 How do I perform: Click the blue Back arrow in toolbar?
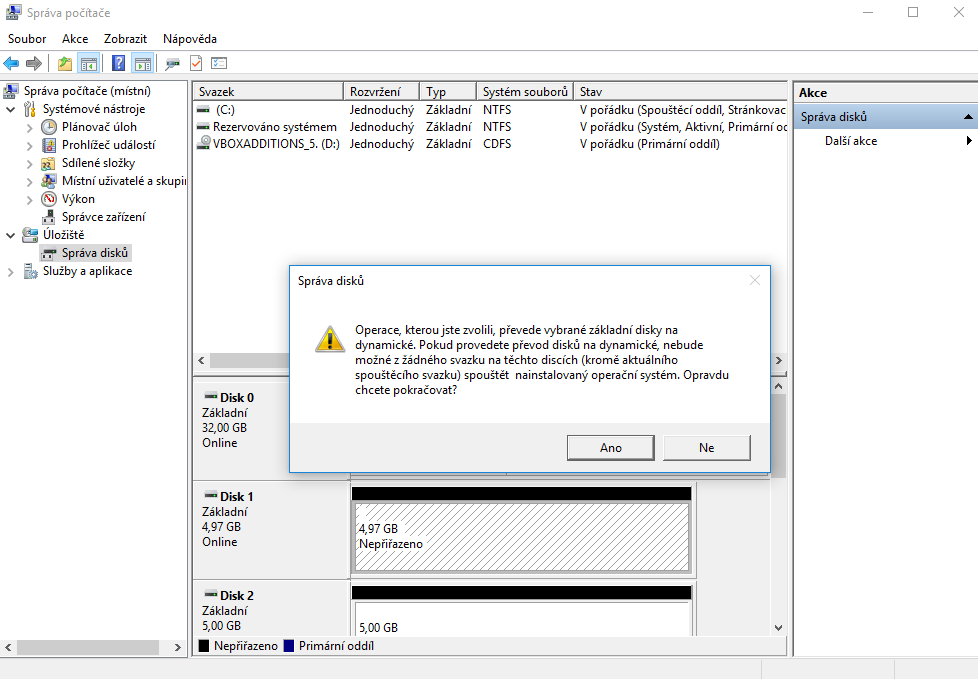click(12, 63)
